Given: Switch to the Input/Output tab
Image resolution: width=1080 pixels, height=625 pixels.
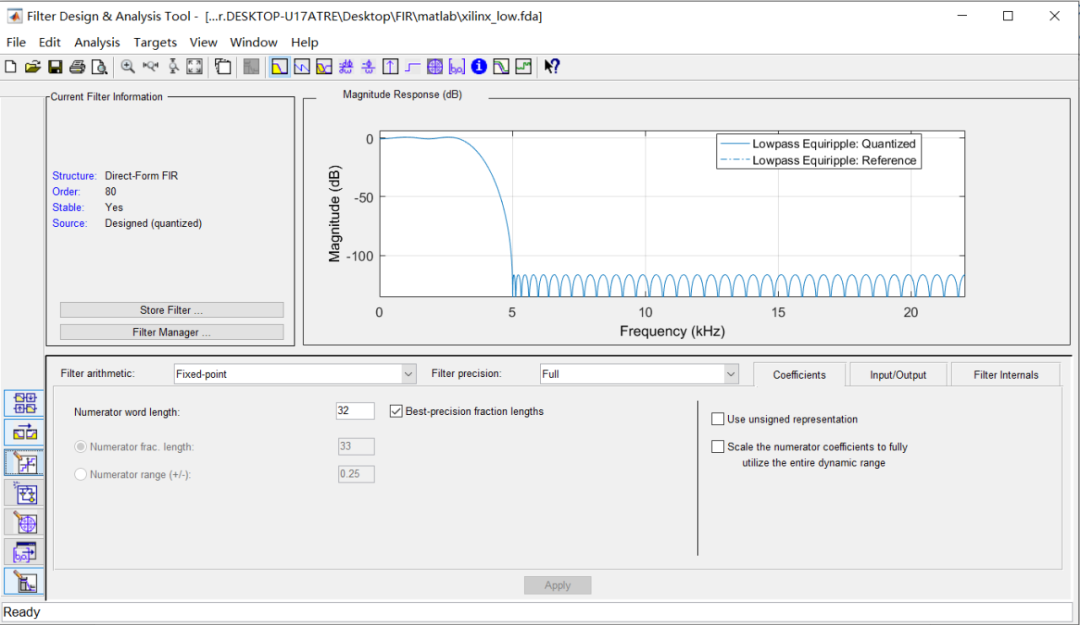Looking at the screenshot, I should coord(897,375).
